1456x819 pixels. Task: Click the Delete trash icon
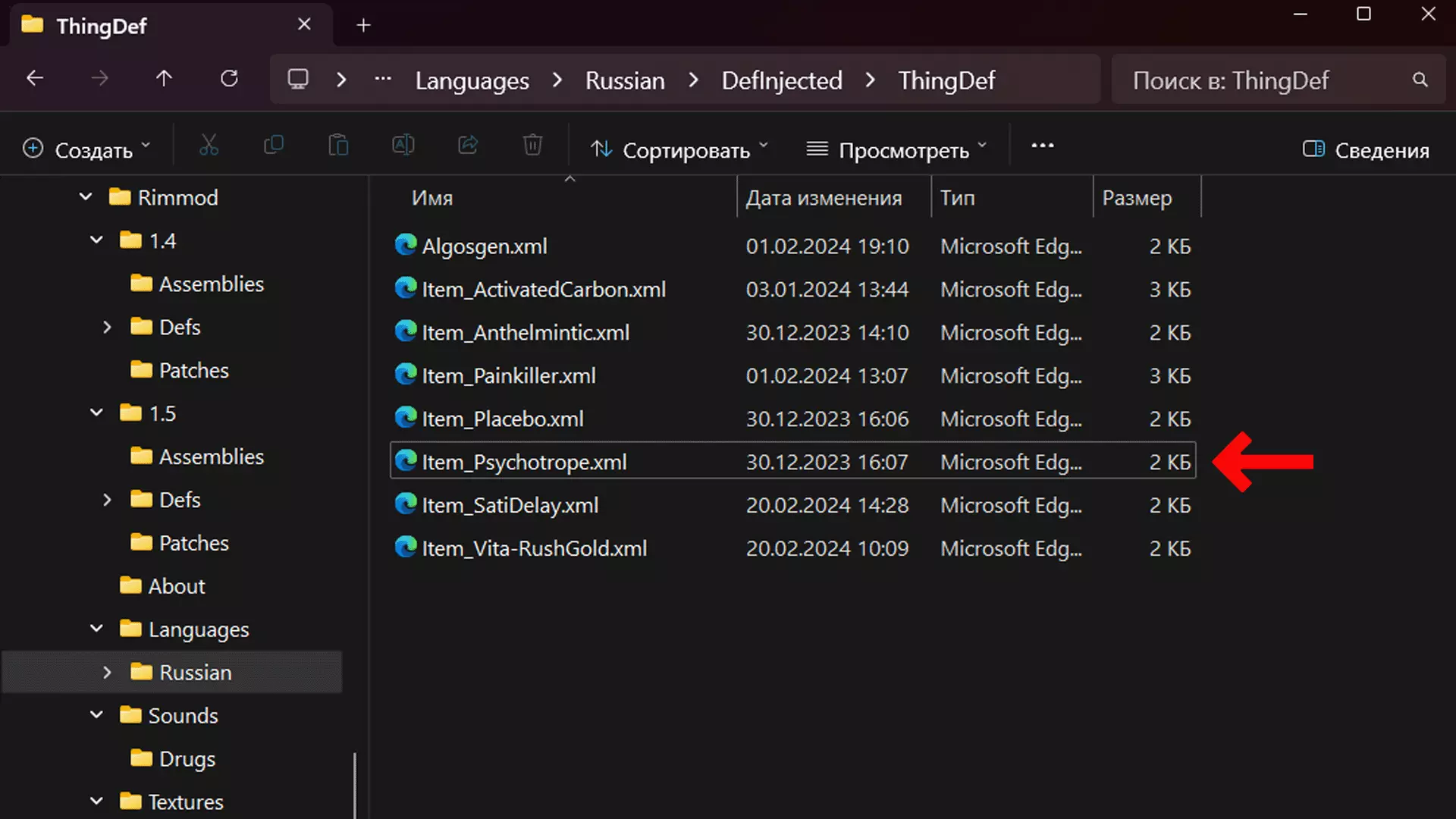pos(532,146)
